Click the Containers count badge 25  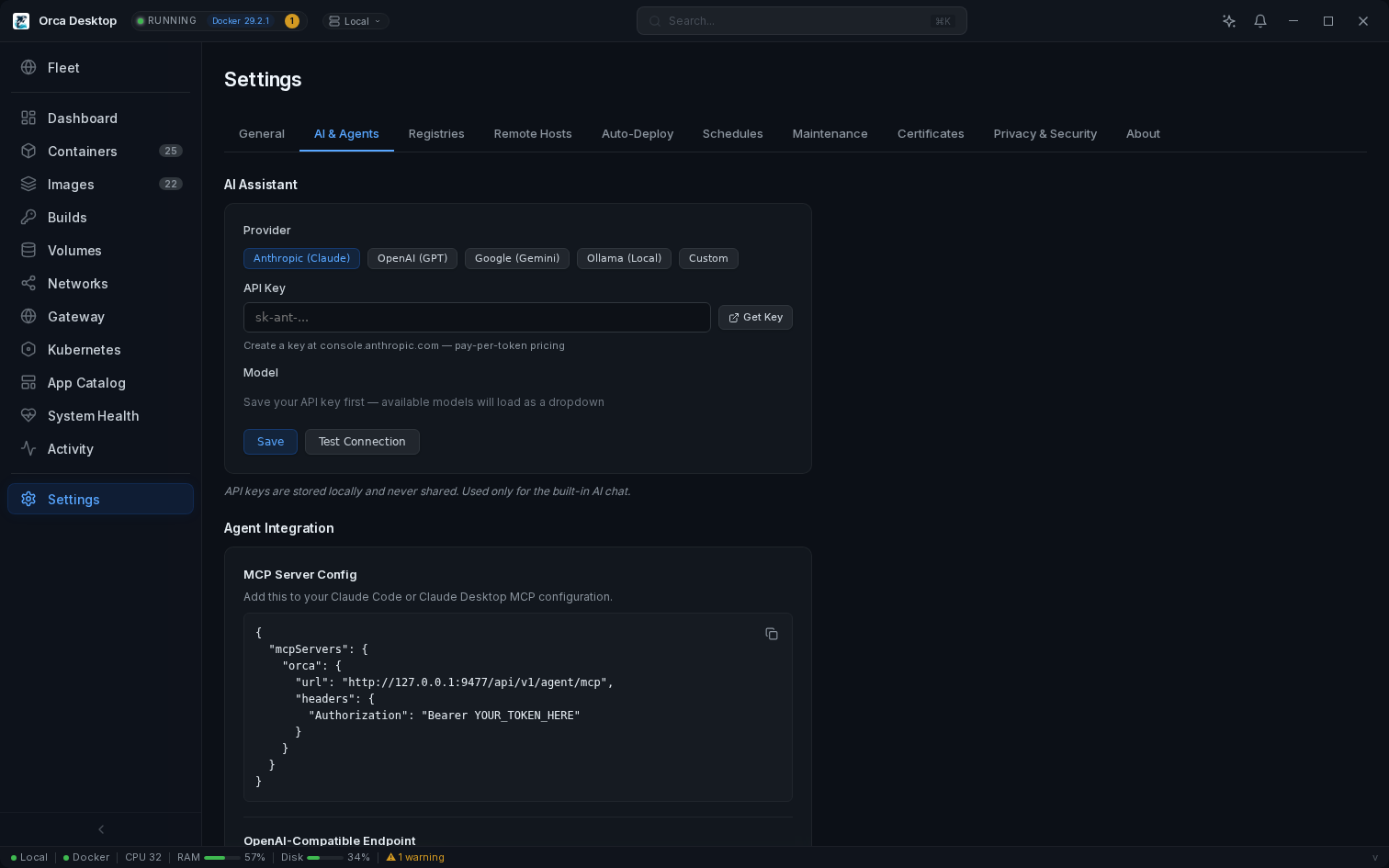(171, 151)
